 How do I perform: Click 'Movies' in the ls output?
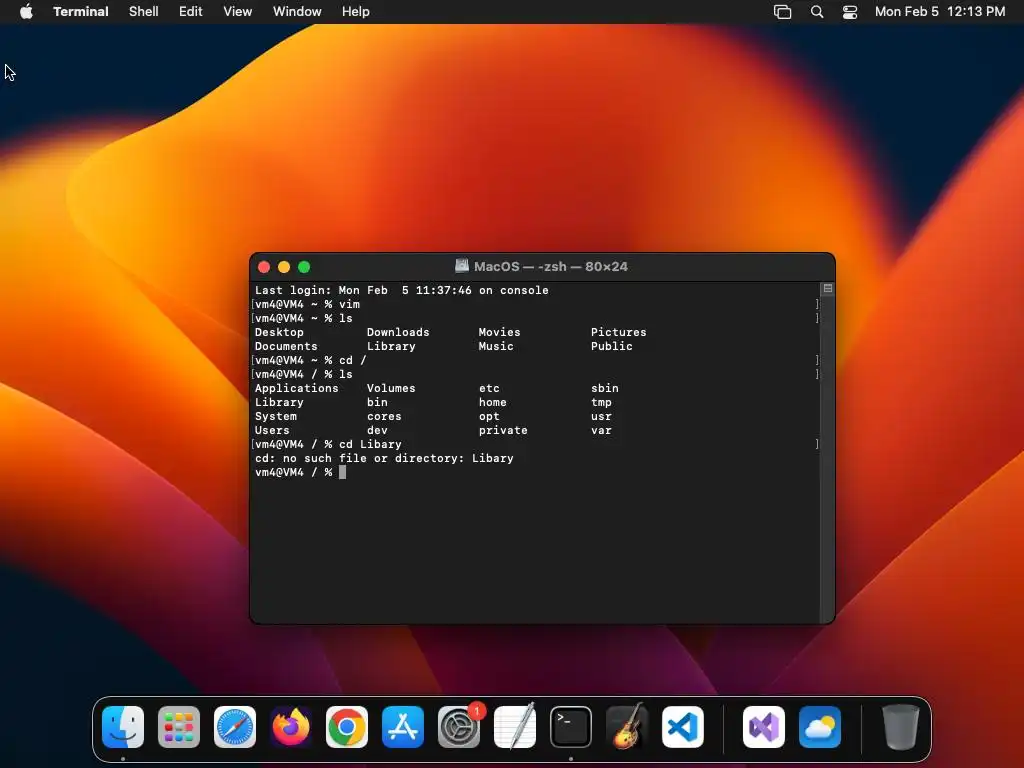coord(500,332)
